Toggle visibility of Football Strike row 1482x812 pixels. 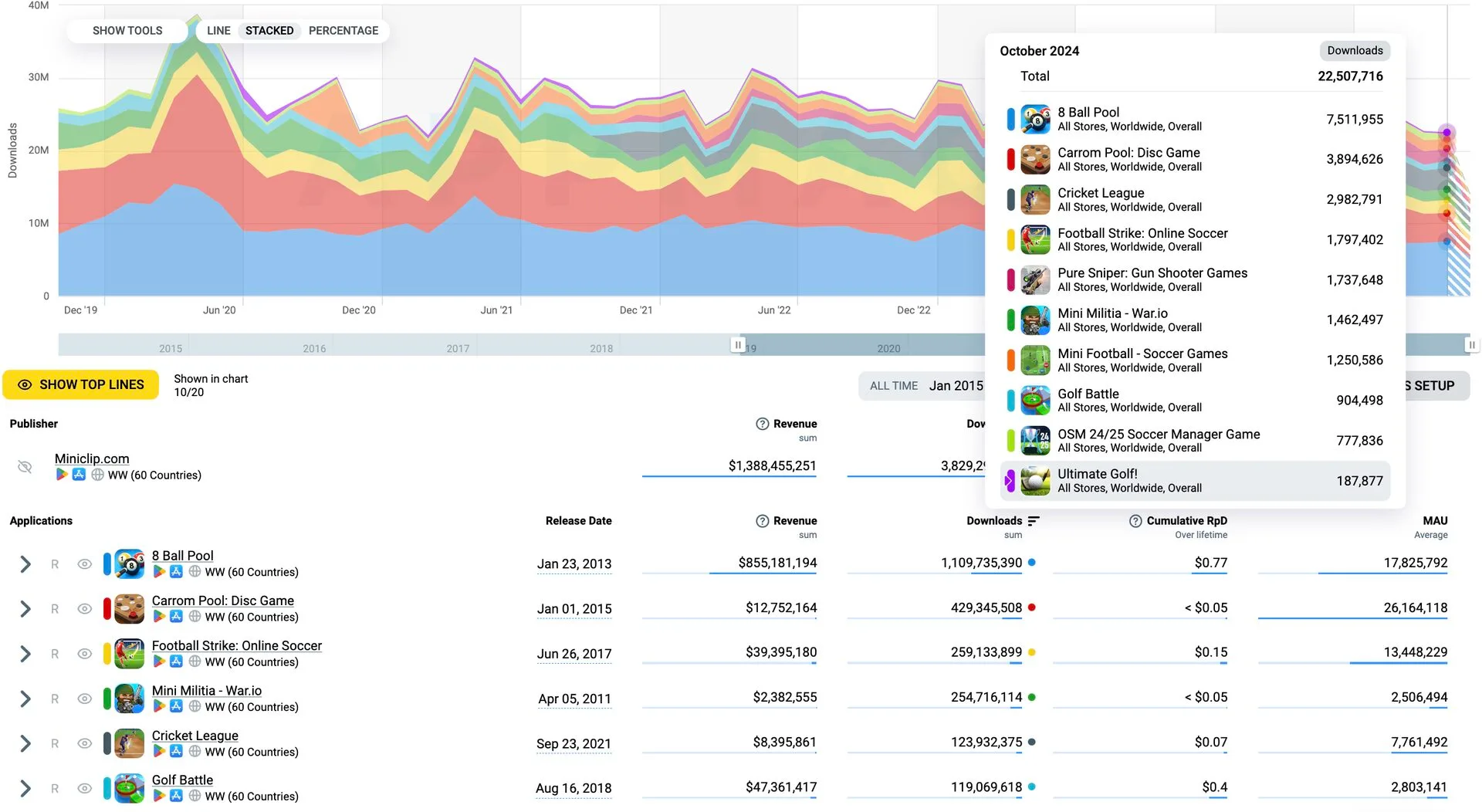point(85,654)
